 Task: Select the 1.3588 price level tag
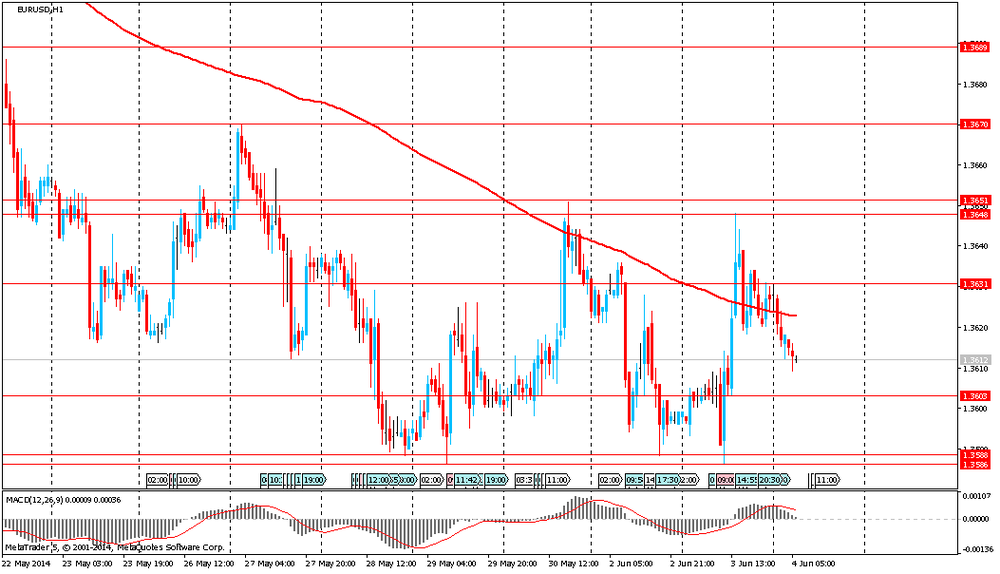tap(974, 455)
